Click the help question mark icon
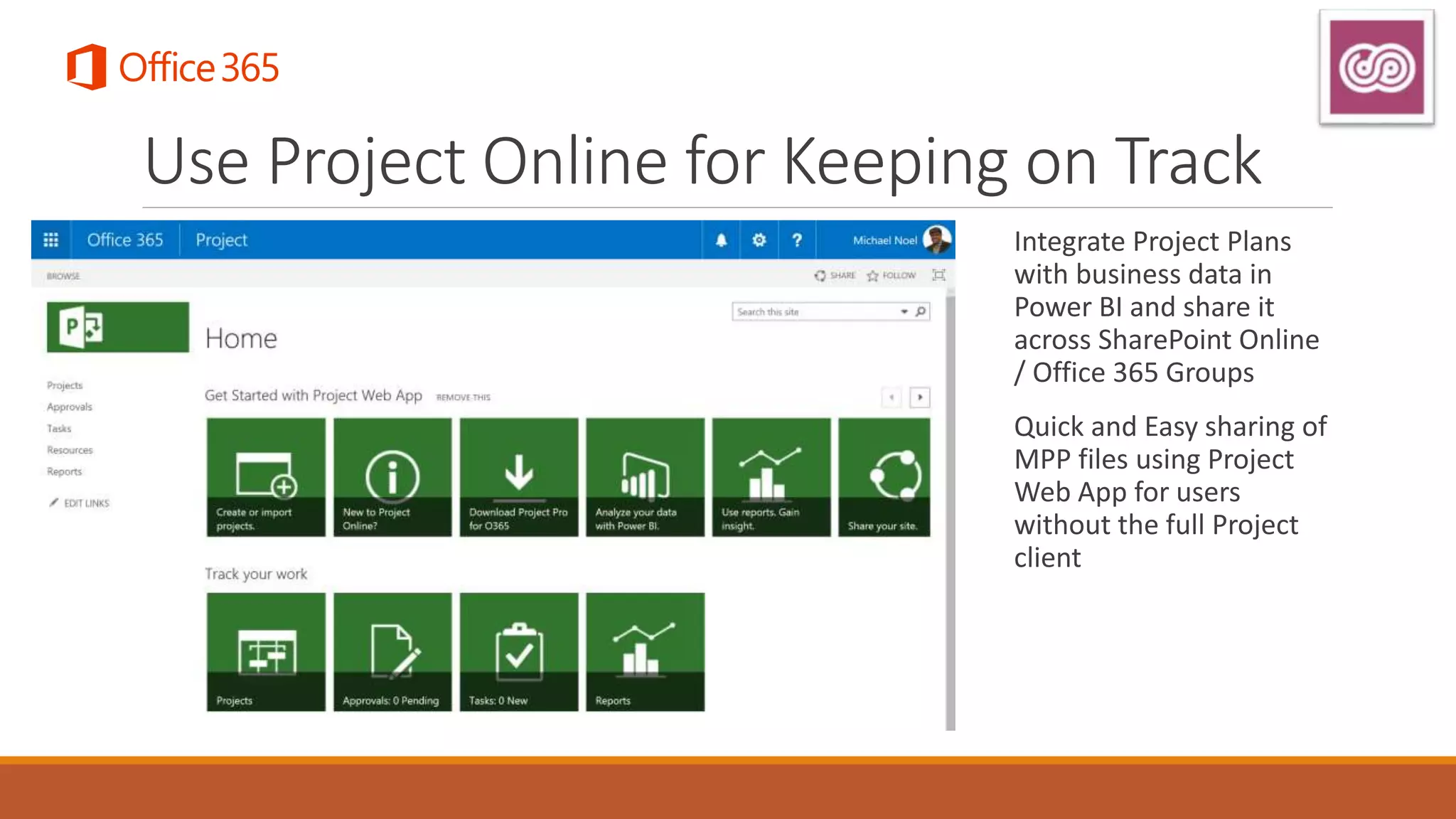This screenshot has height=819, width=1456. point(797,240)
